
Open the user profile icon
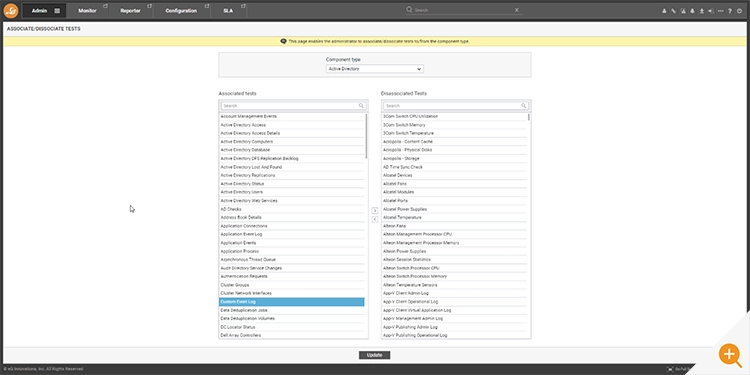(x=664, y=11)
